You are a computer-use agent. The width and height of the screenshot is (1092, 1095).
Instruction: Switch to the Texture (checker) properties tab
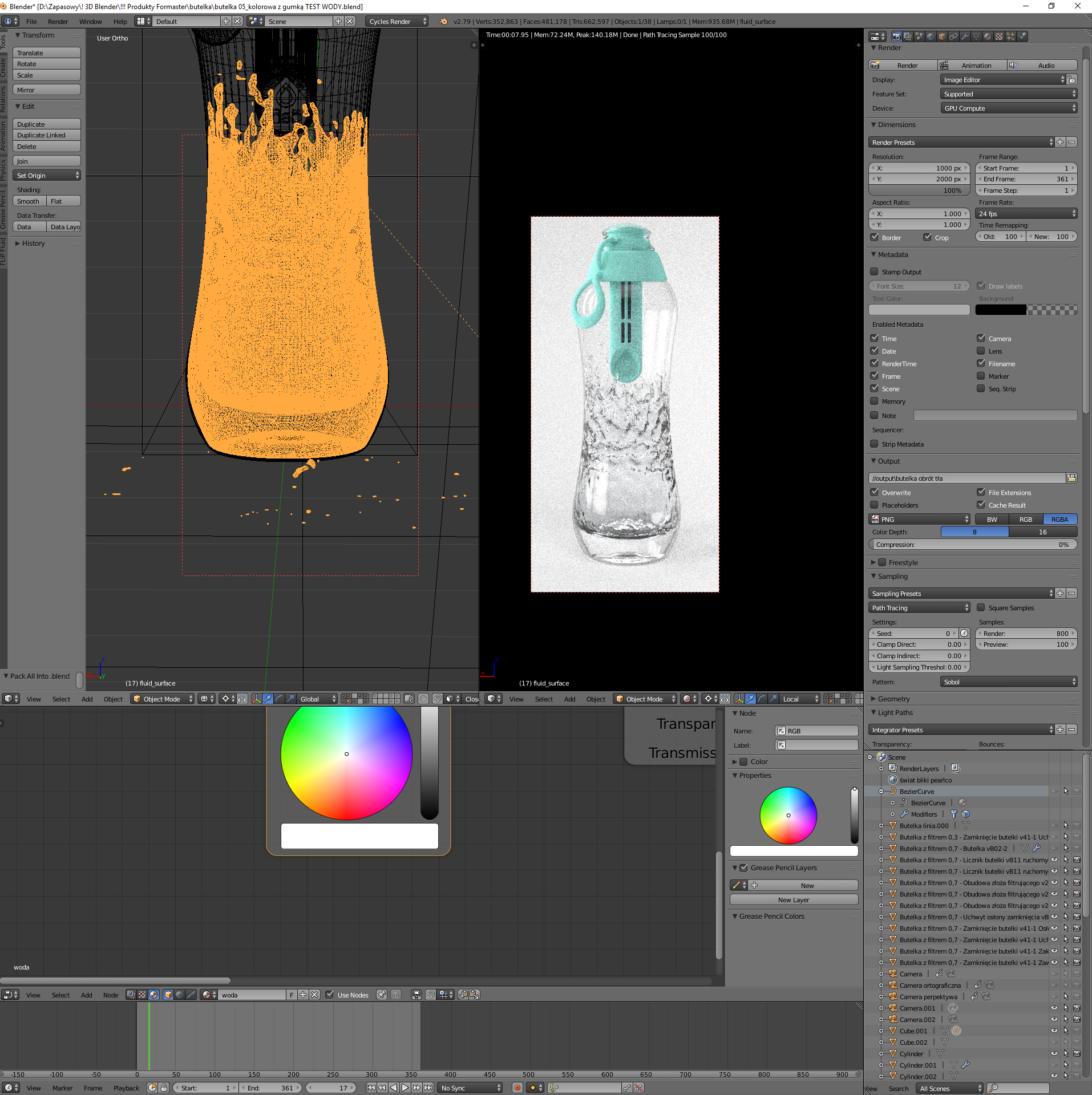click(x=998, y=35)
